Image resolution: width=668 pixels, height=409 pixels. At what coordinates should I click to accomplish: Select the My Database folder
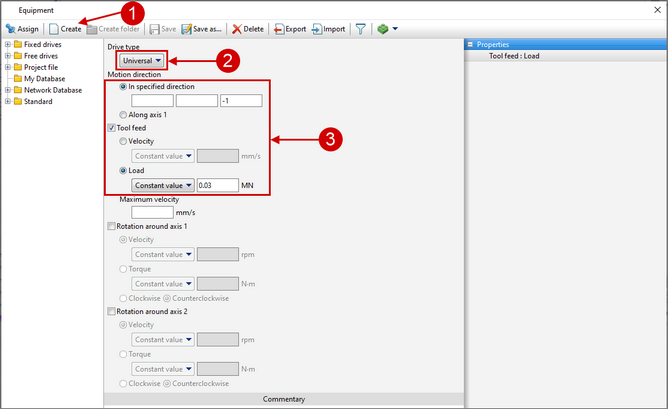tap(45, 79)
